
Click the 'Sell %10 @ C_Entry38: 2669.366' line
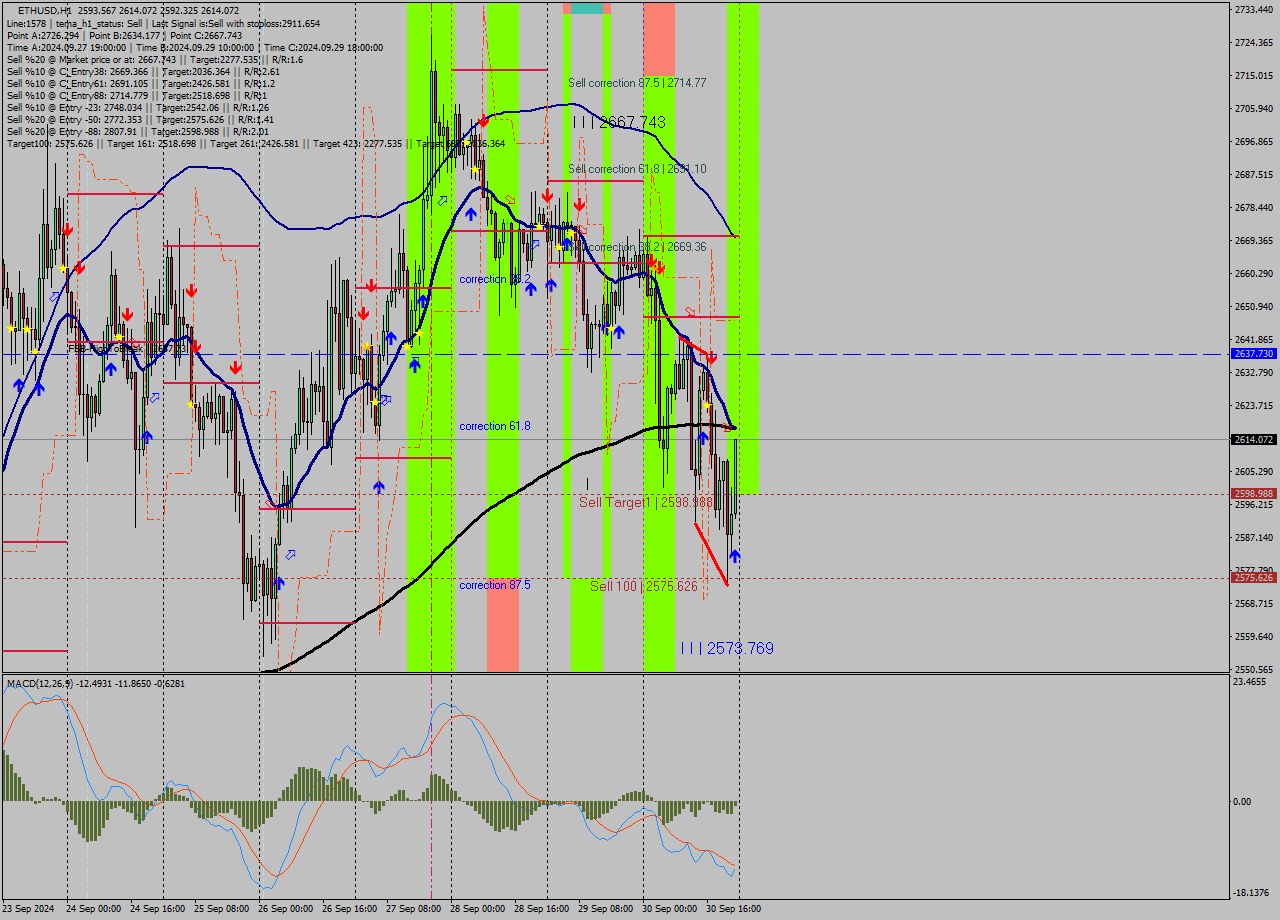click(144, 71)
